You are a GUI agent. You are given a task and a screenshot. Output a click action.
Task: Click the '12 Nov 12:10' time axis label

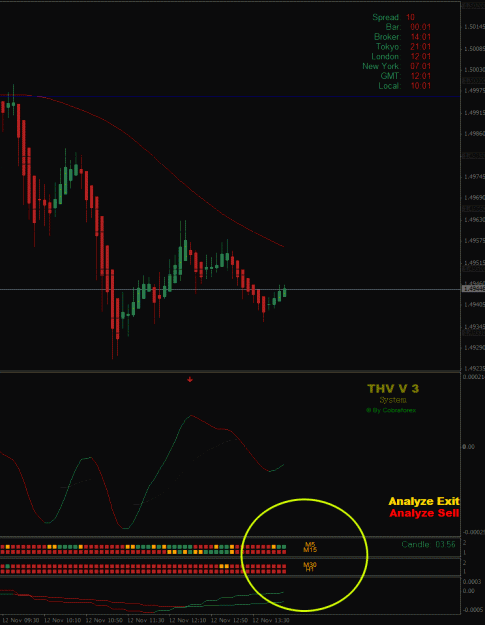click(187, 621)
